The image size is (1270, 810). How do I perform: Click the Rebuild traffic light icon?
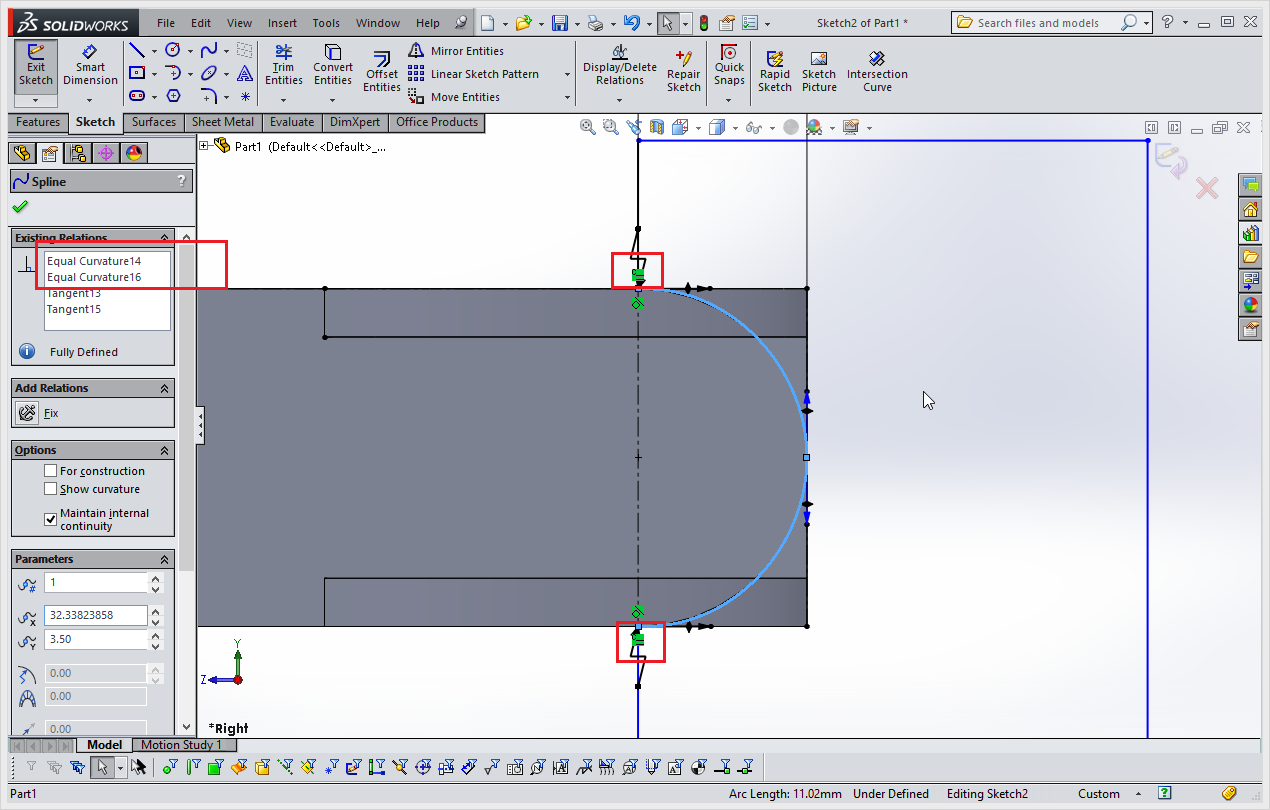click(703, 23)
